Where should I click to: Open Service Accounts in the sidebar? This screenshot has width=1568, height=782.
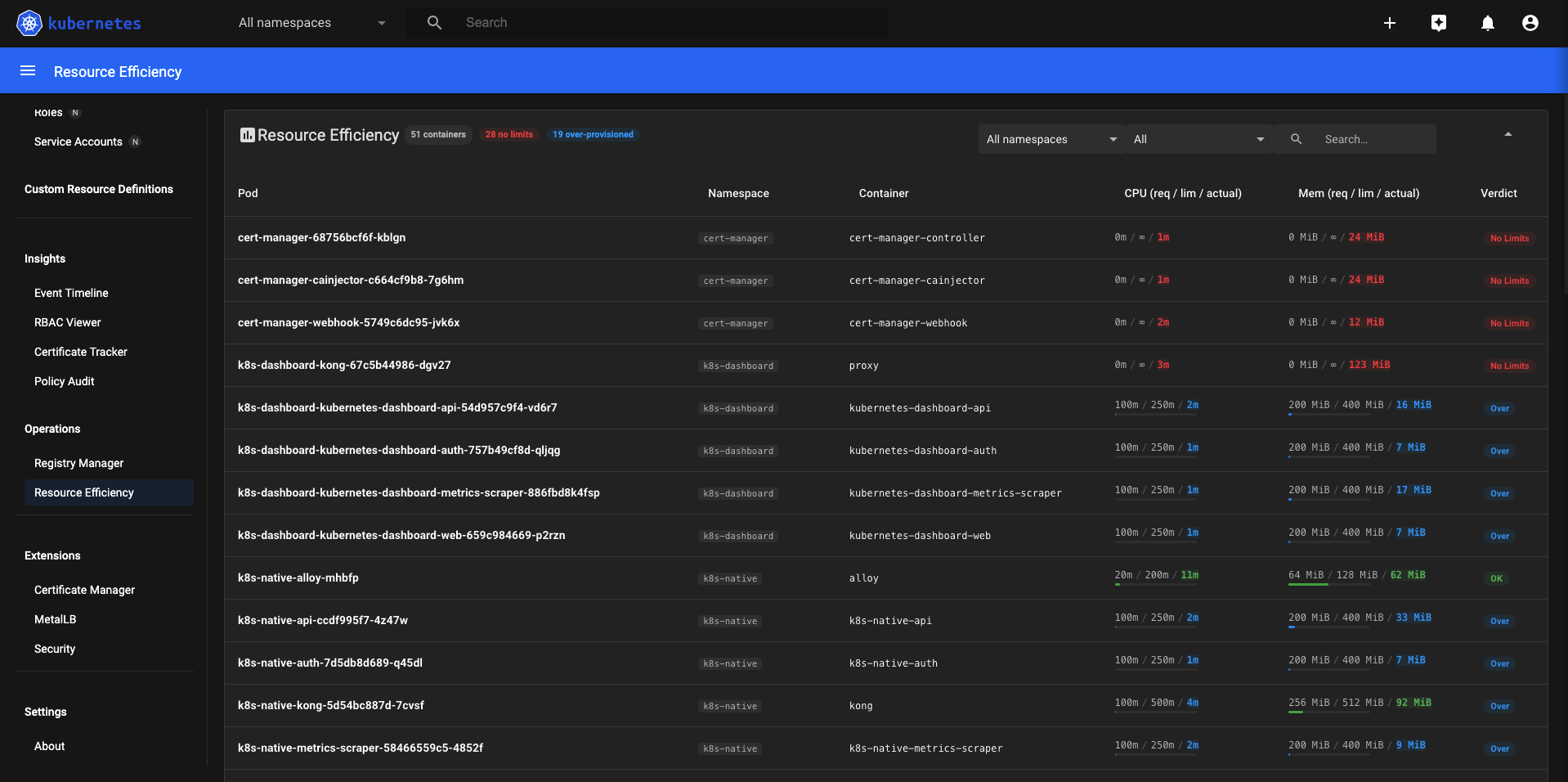coord(78,142)
